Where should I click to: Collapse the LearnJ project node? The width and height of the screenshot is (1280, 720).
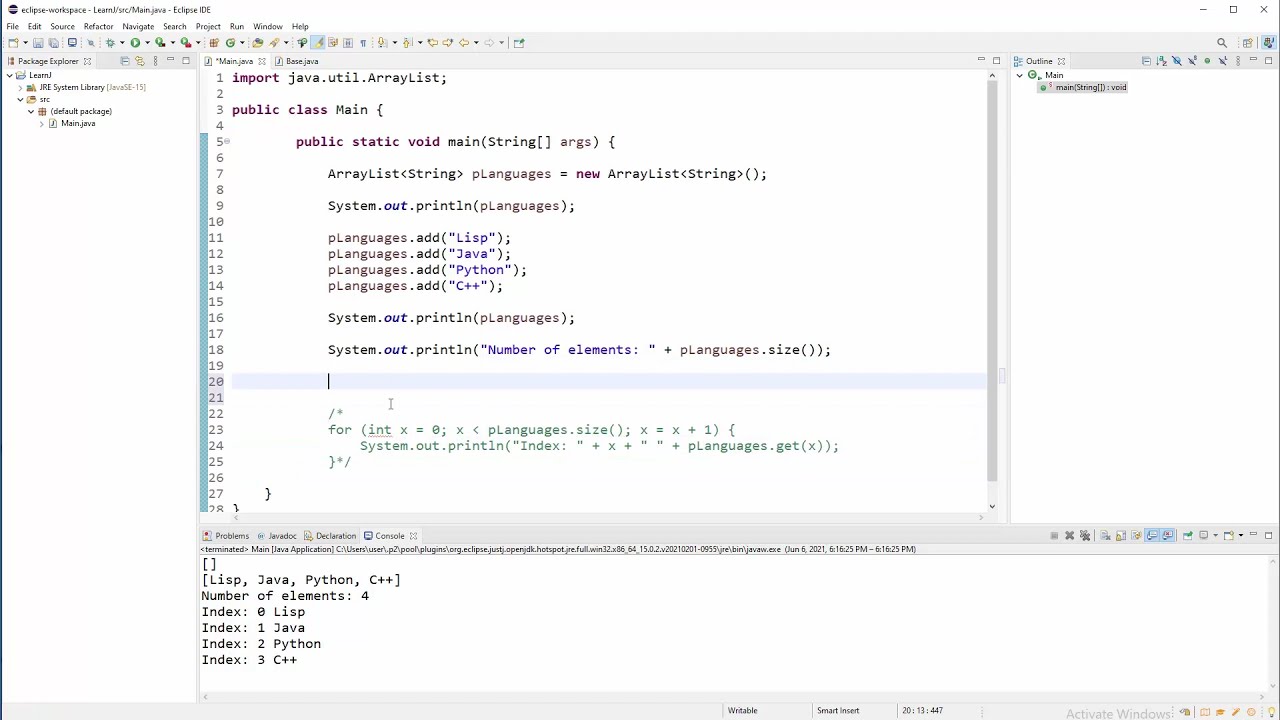point(8,75)
